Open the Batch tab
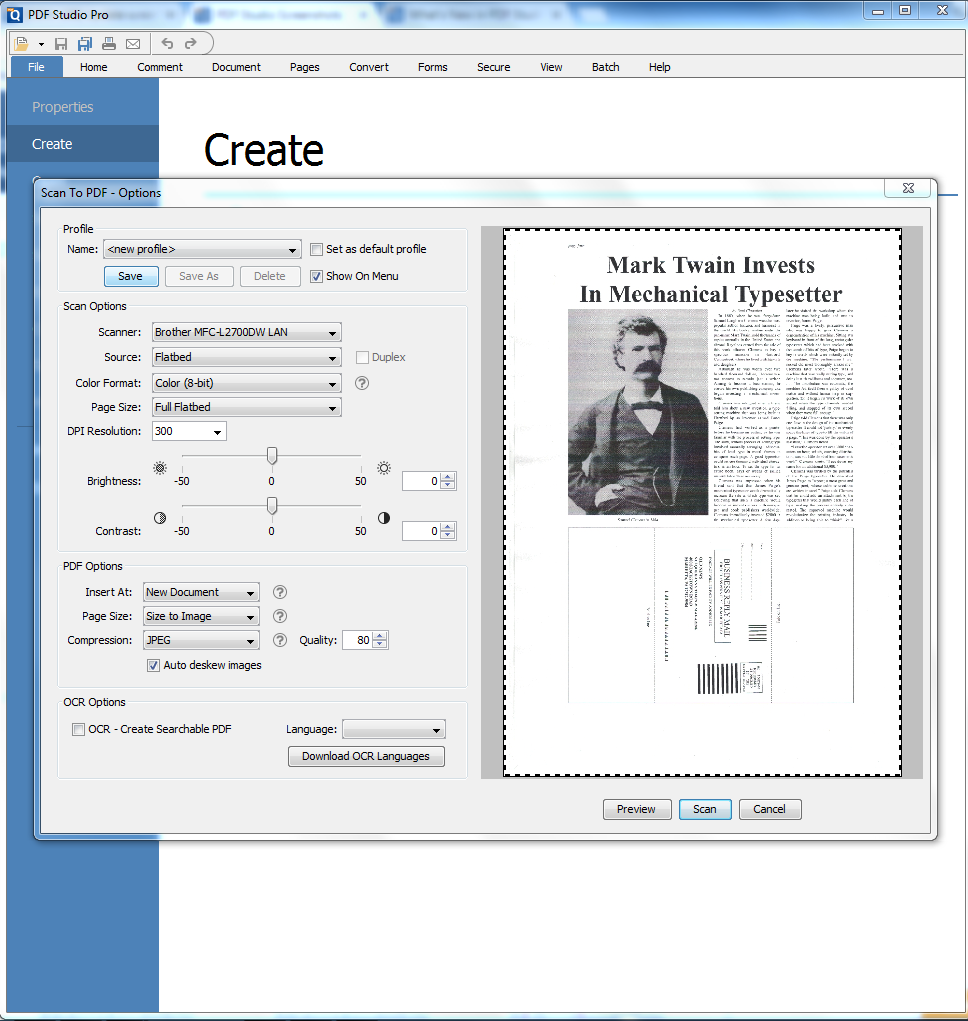The width and height of the screenshot is (968, 1021). pyautogui.click(x=605, y=67)
